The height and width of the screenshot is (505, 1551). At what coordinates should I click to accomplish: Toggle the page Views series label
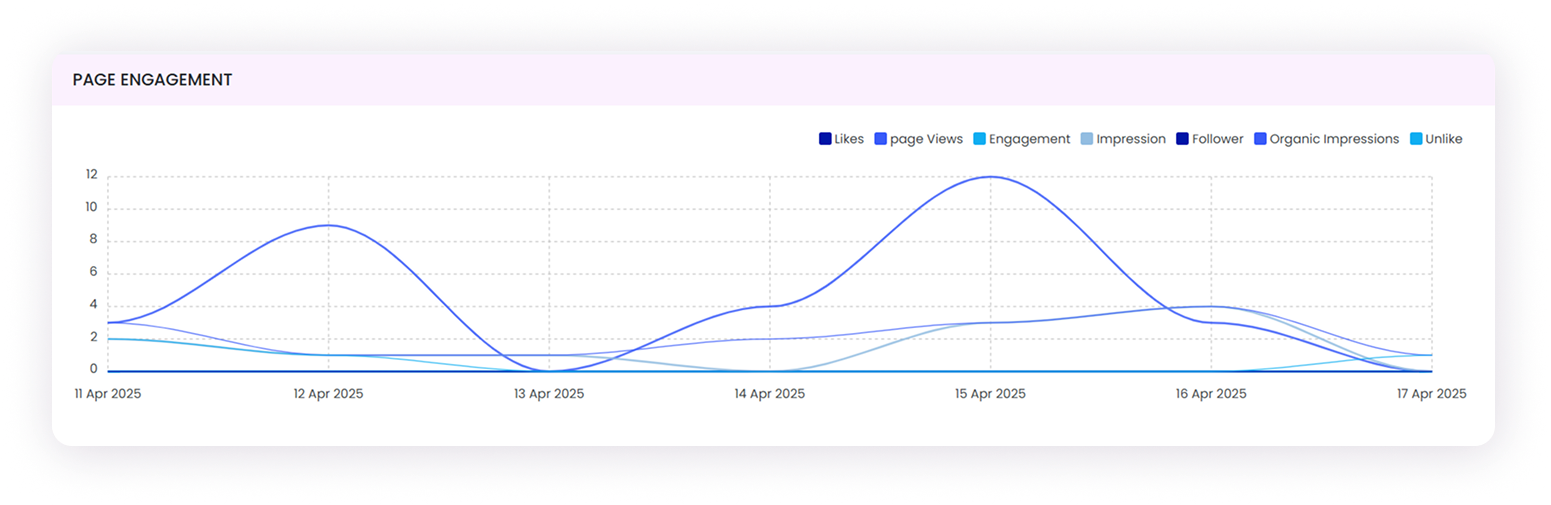pyautogui.click(x=926, y=139)
